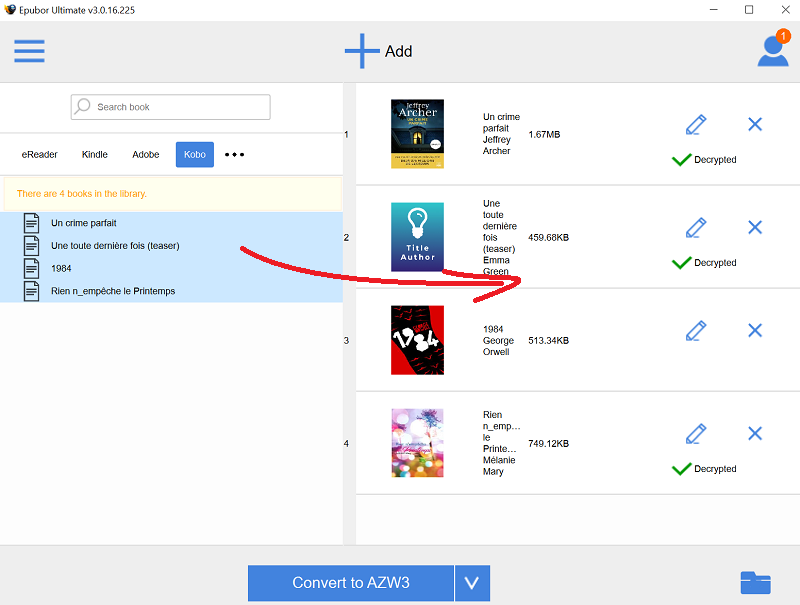Switch to the Adobe tab

[x=145, y=155]
